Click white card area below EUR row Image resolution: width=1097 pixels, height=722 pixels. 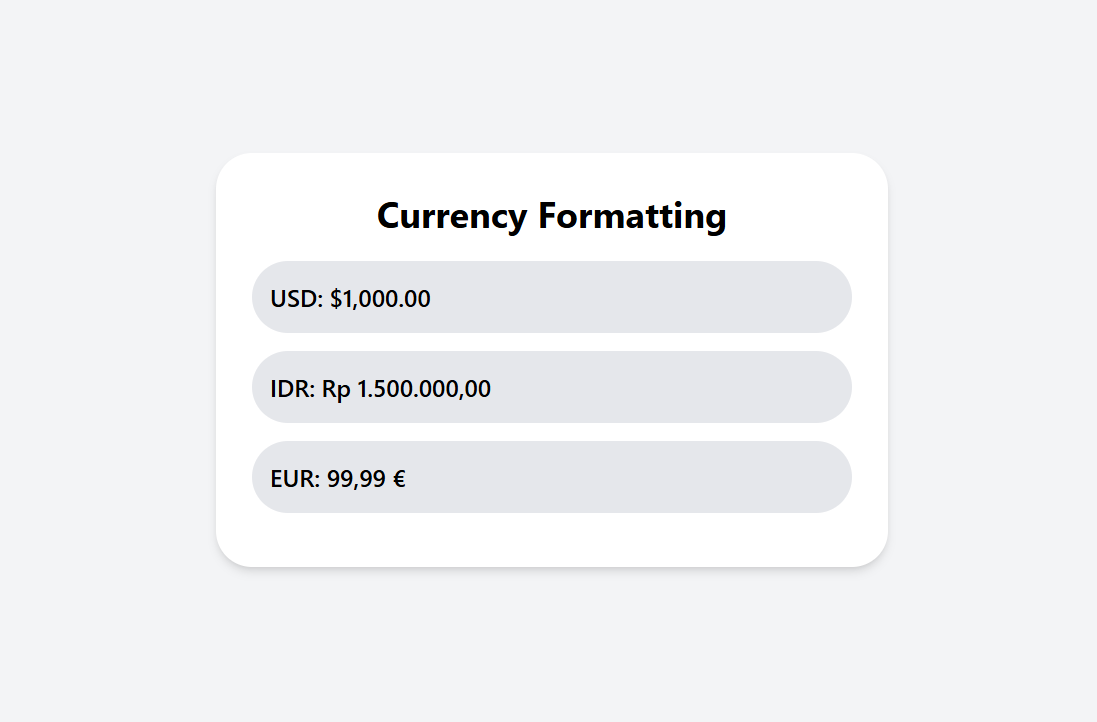[551, 540]
